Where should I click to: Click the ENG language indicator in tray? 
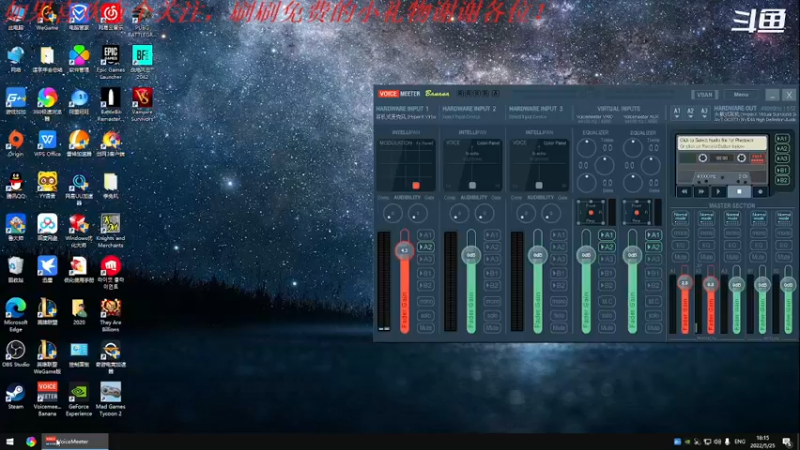[x=740, y=441]
